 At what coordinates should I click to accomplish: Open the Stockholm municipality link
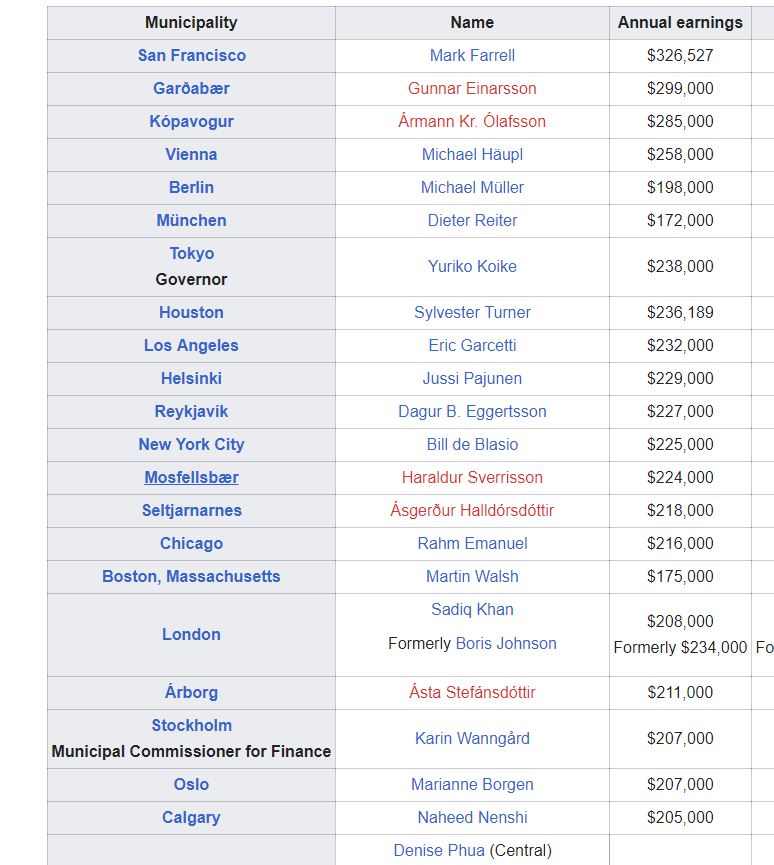pyautogui.click(x=191, y=725)
